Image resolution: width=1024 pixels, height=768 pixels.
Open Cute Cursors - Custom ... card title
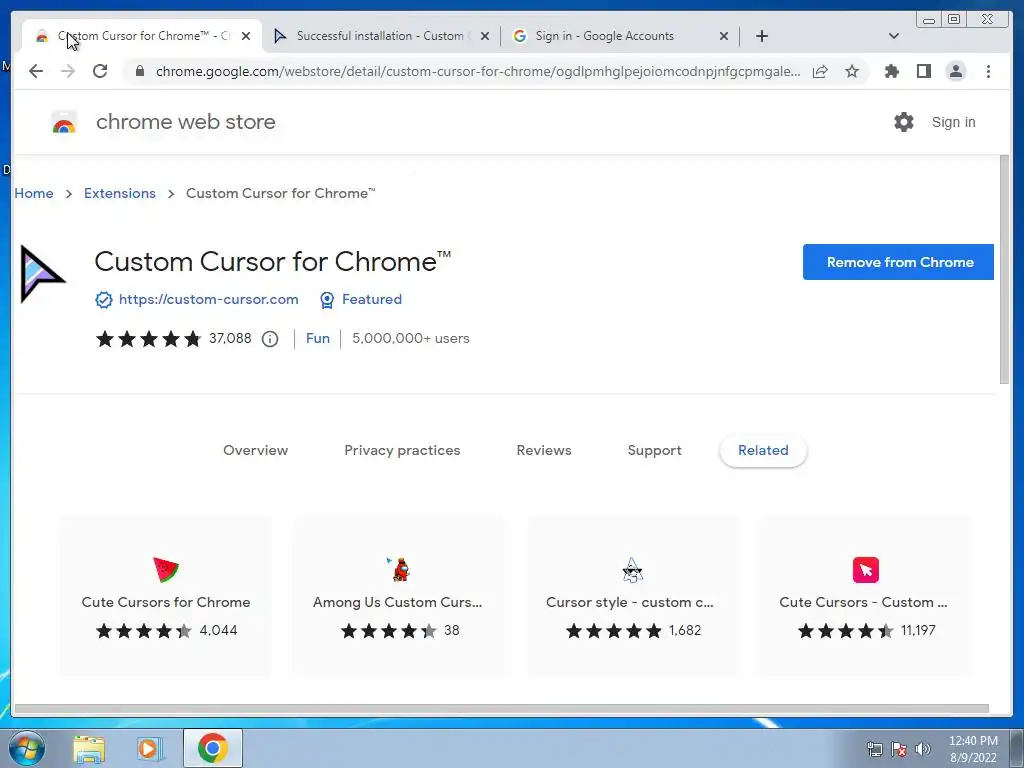click(x=863, y=602)
